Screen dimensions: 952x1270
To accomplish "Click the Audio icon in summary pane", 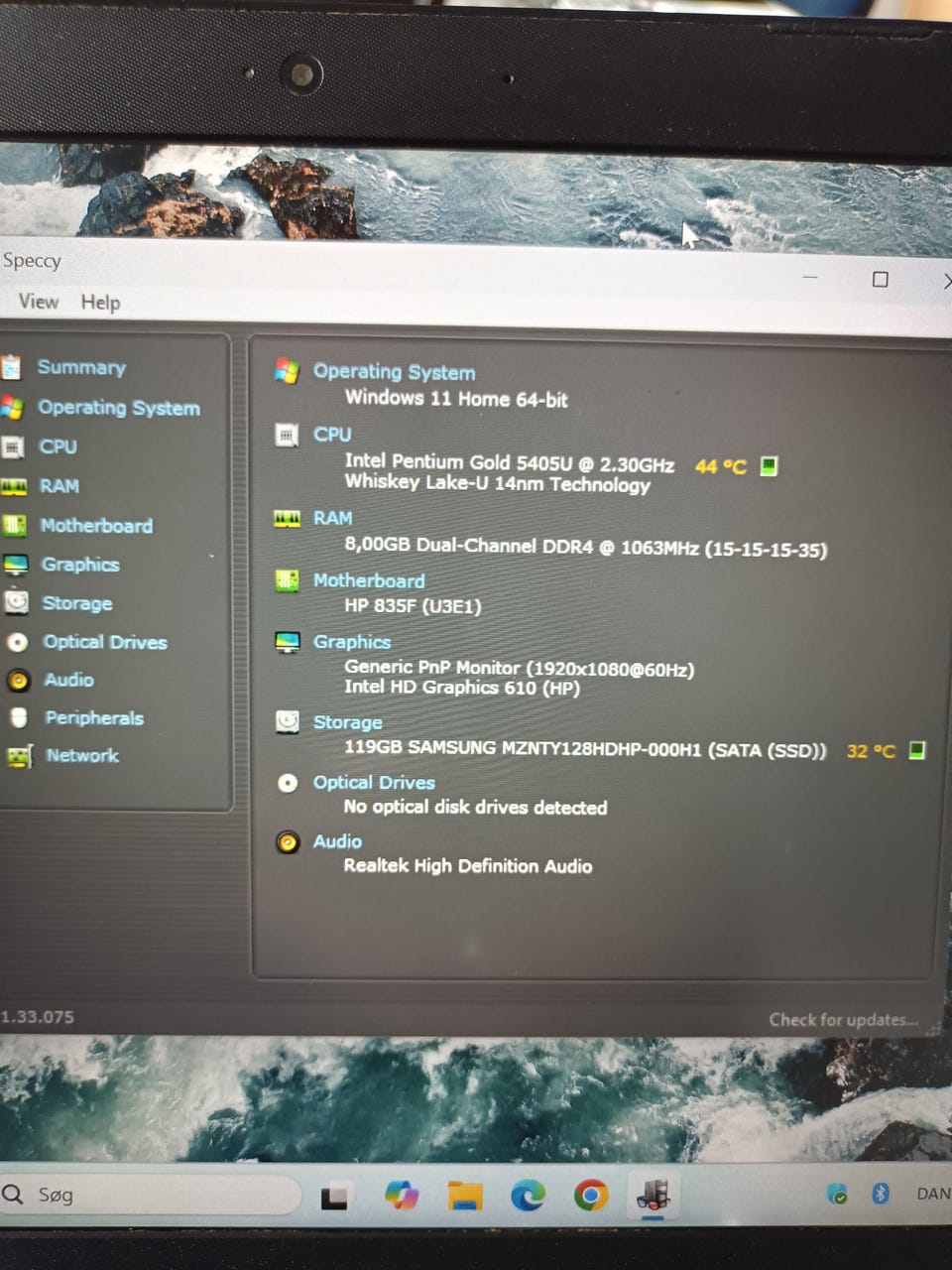I will [x=288, y=842].
